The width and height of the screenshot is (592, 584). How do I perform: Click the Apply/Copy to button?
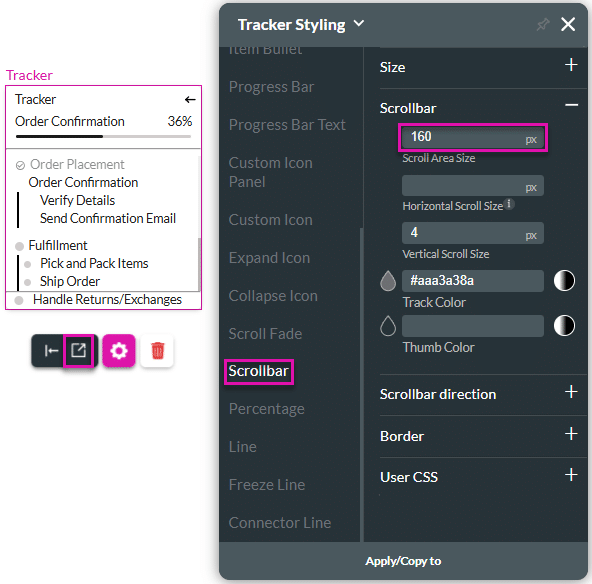tap(403, 561)
